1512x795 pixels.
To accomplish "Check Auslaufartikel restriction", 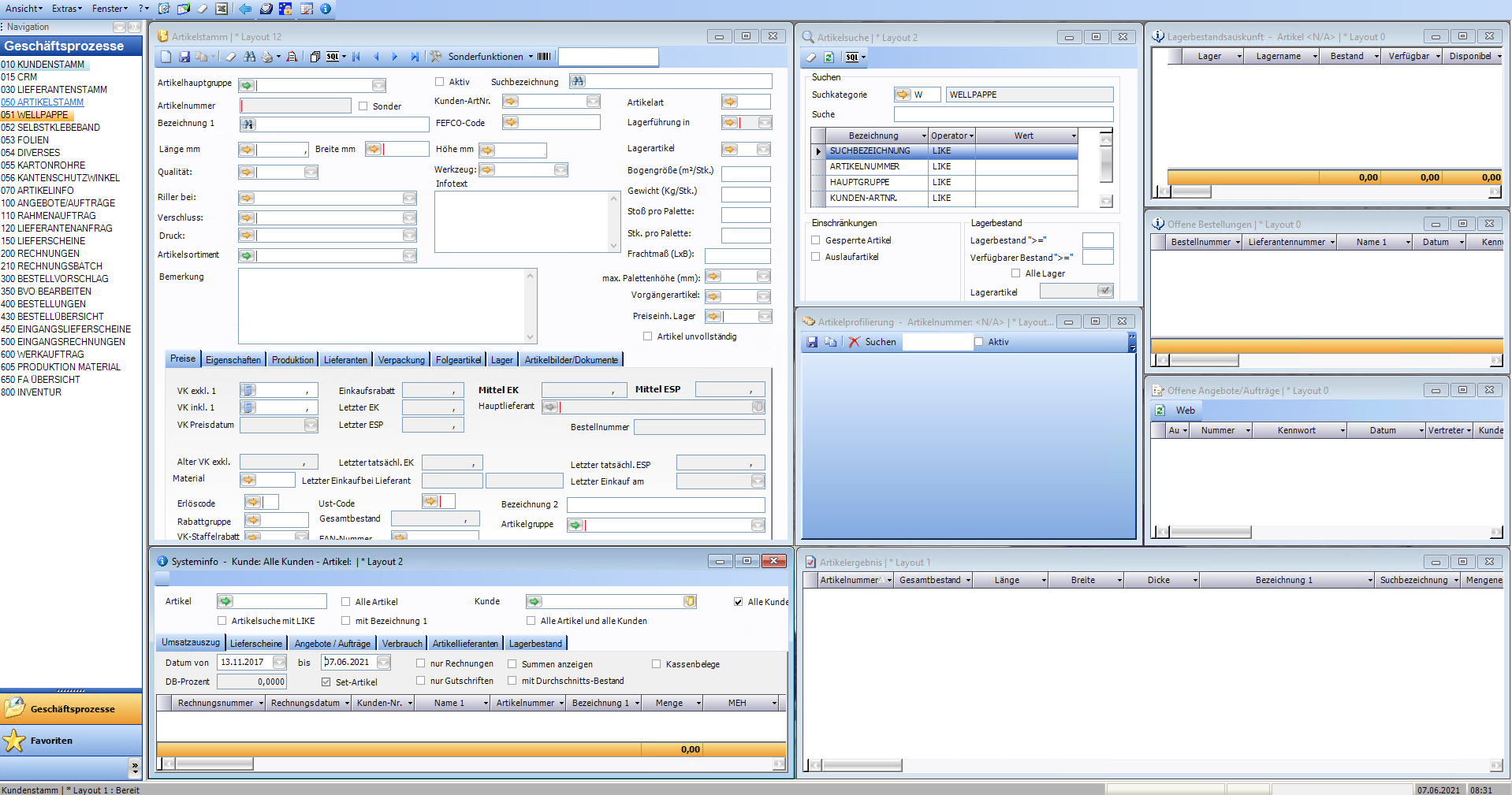I will (x=816, y=257).
